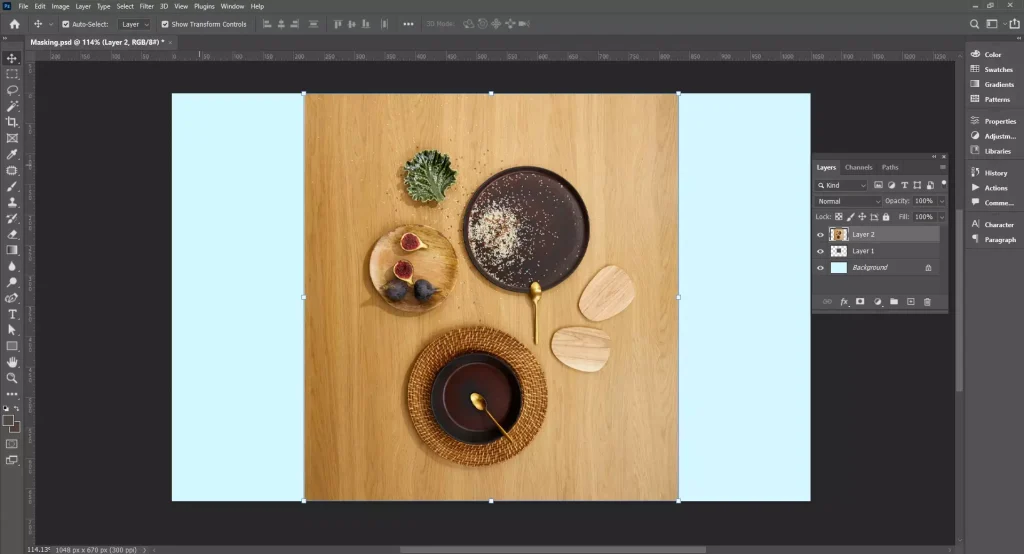Disable Show Transform Controls checkbox
Image resolution: width=1024 pixels, height=554 pixels.
click(x=165, y=24)
